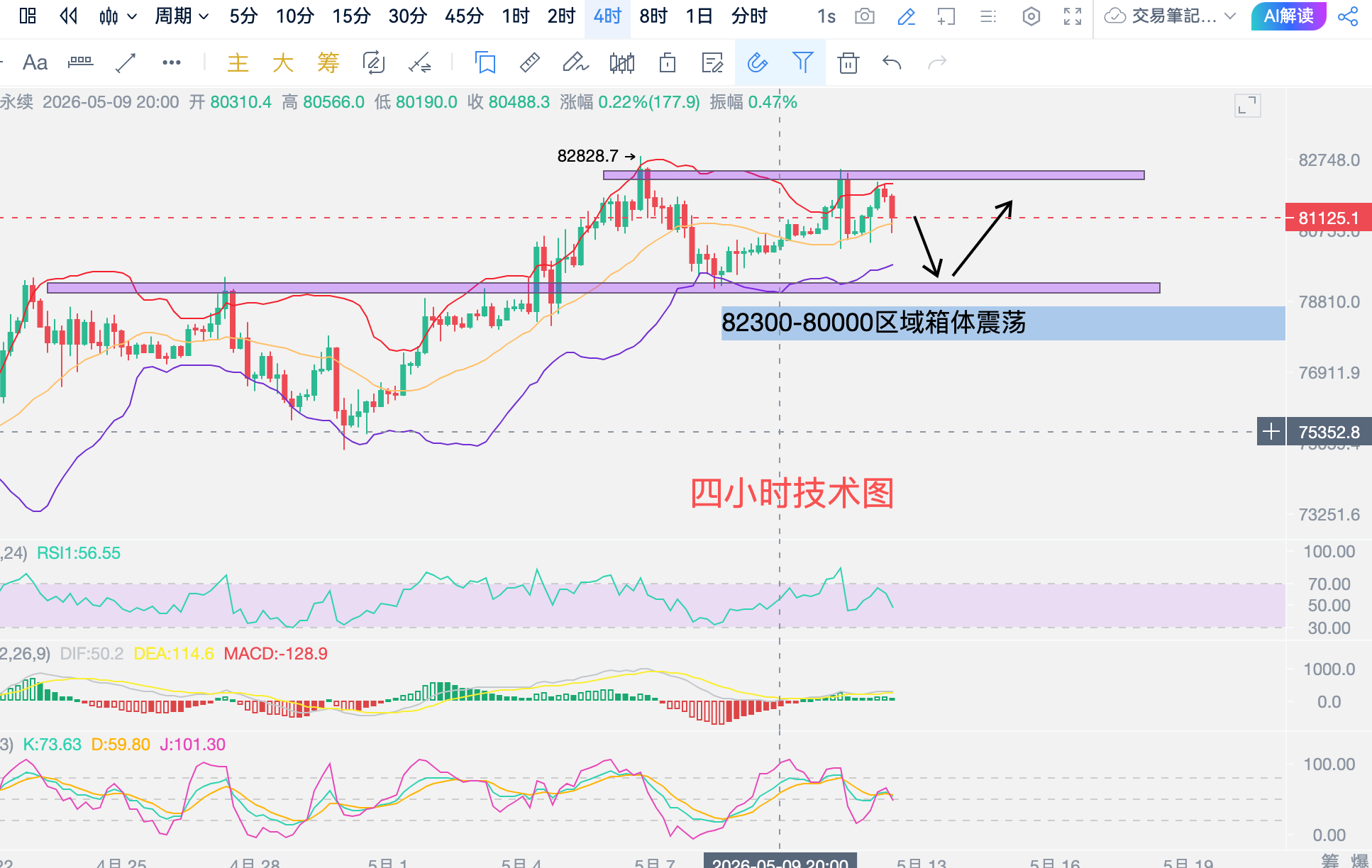Select the text Aa tool
The image size is (1372, 868).
(35, 63)
